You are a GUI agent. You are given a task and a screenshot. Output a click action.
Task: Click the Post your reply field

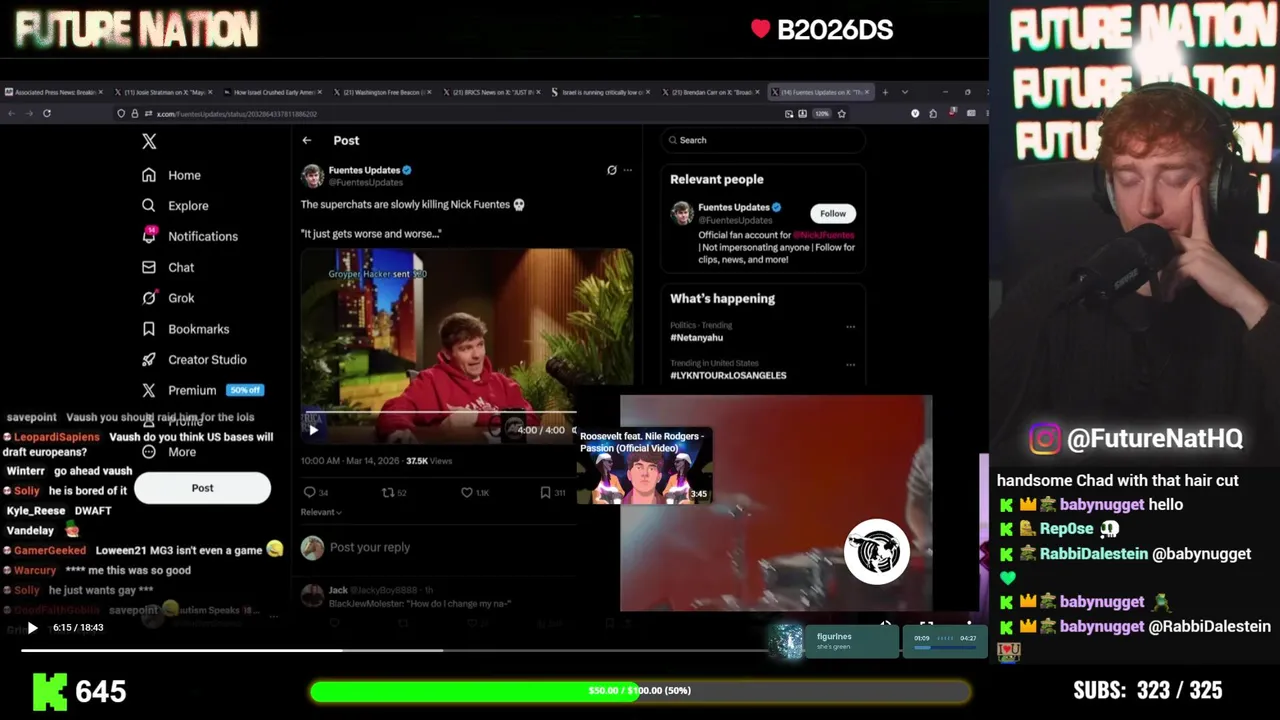[x=370, y=547]
